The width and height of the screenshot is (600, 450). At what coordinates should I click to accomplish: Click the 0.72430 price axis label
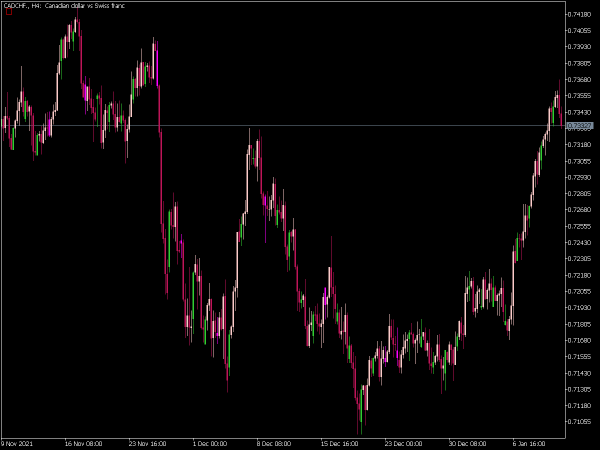pyautogui.click(x=579, y=243)
